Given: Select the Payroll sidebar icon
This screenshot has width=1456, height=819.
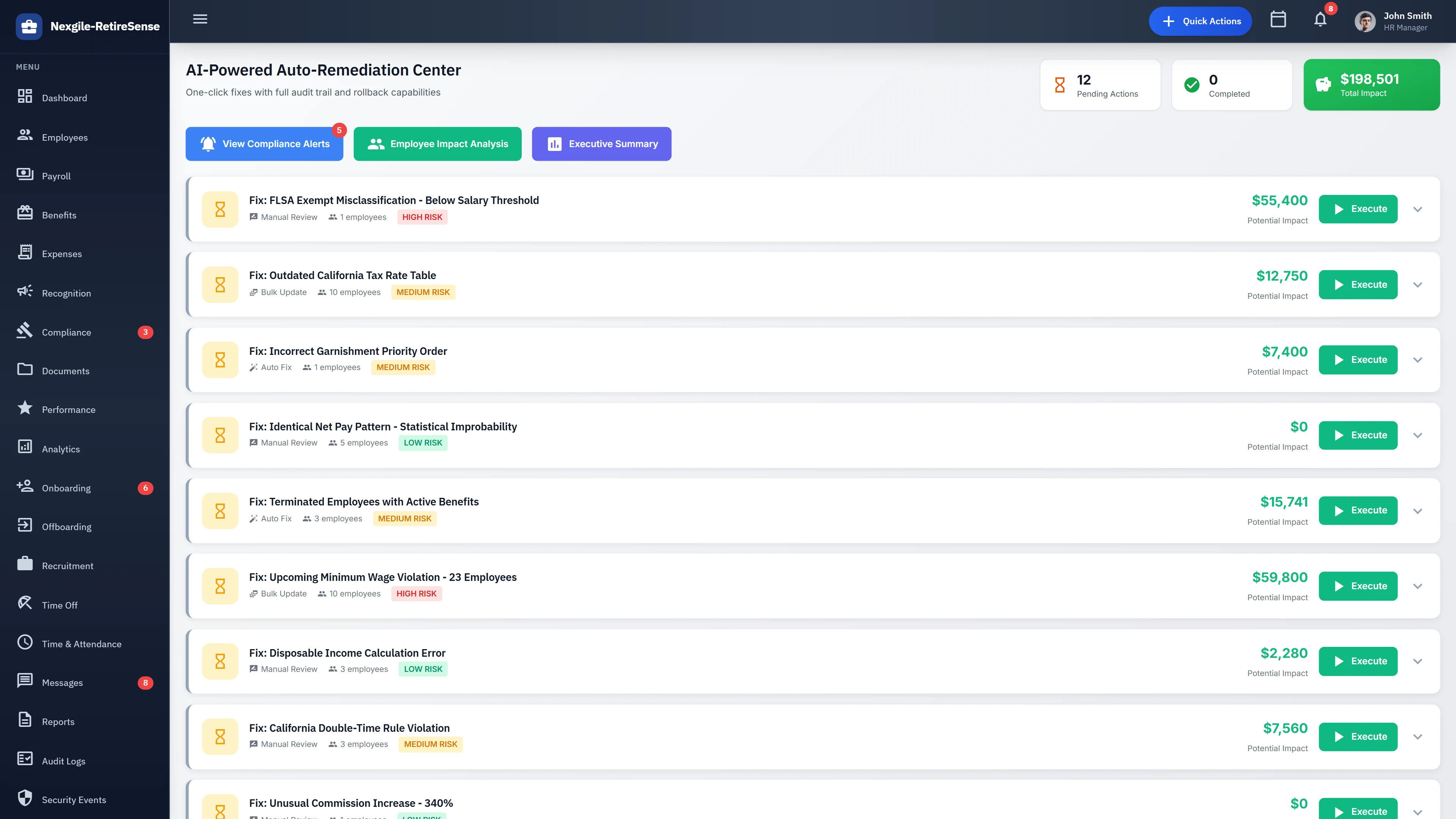Looking at the screenshot, I should click(x=25, y=175).
